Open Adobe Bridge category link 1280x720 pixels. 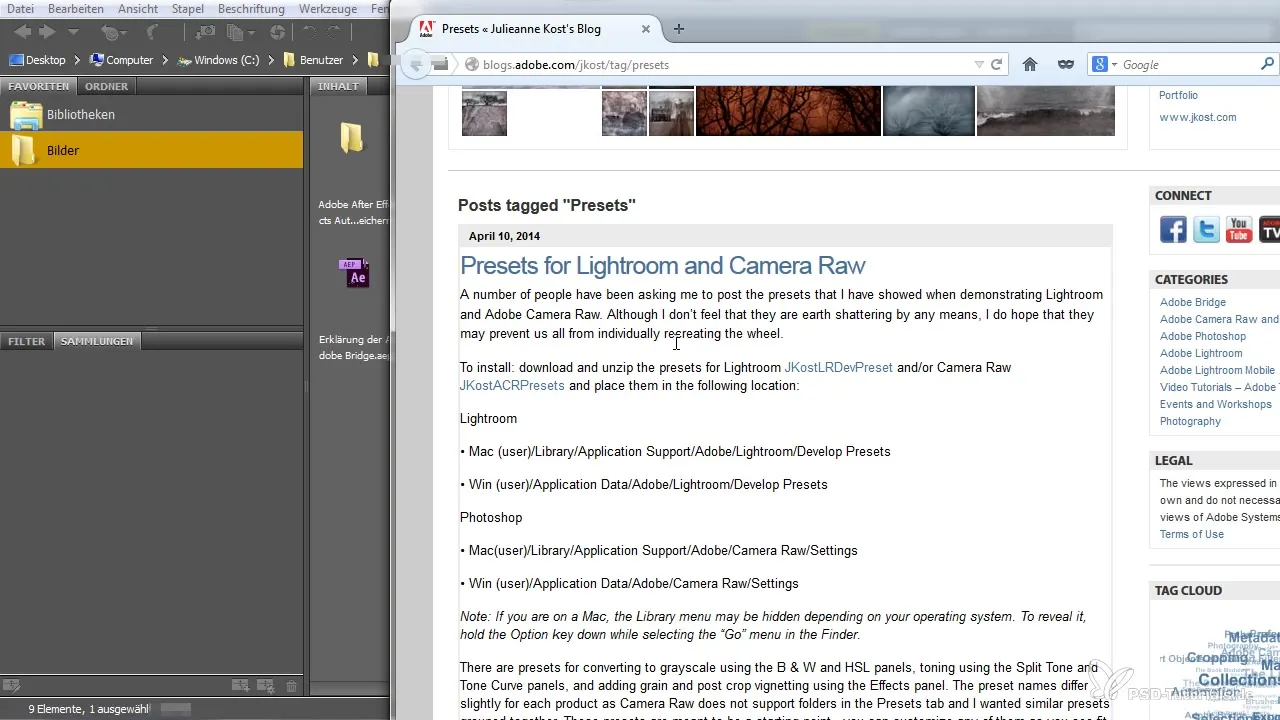[x=1193, y=302]
